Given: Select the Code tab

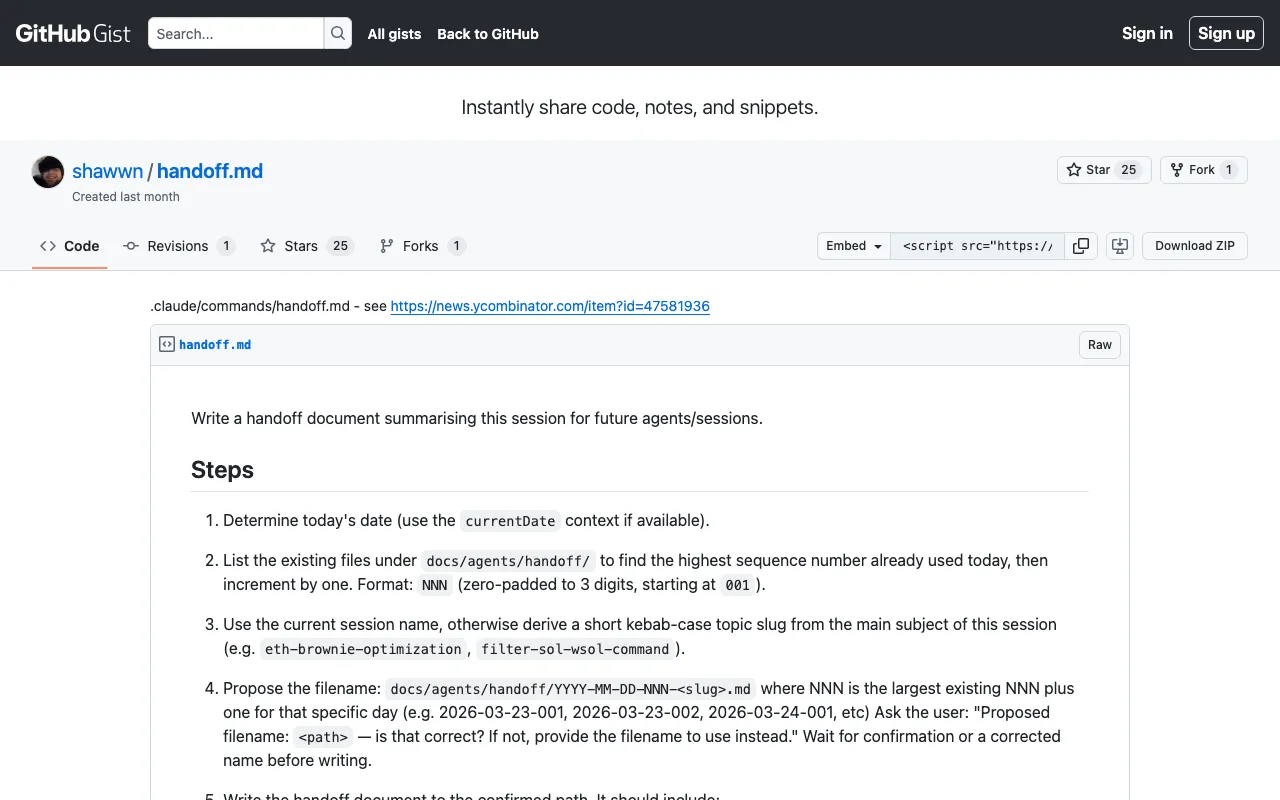Looking at the screenshot, I should click(x=70, y=246).
